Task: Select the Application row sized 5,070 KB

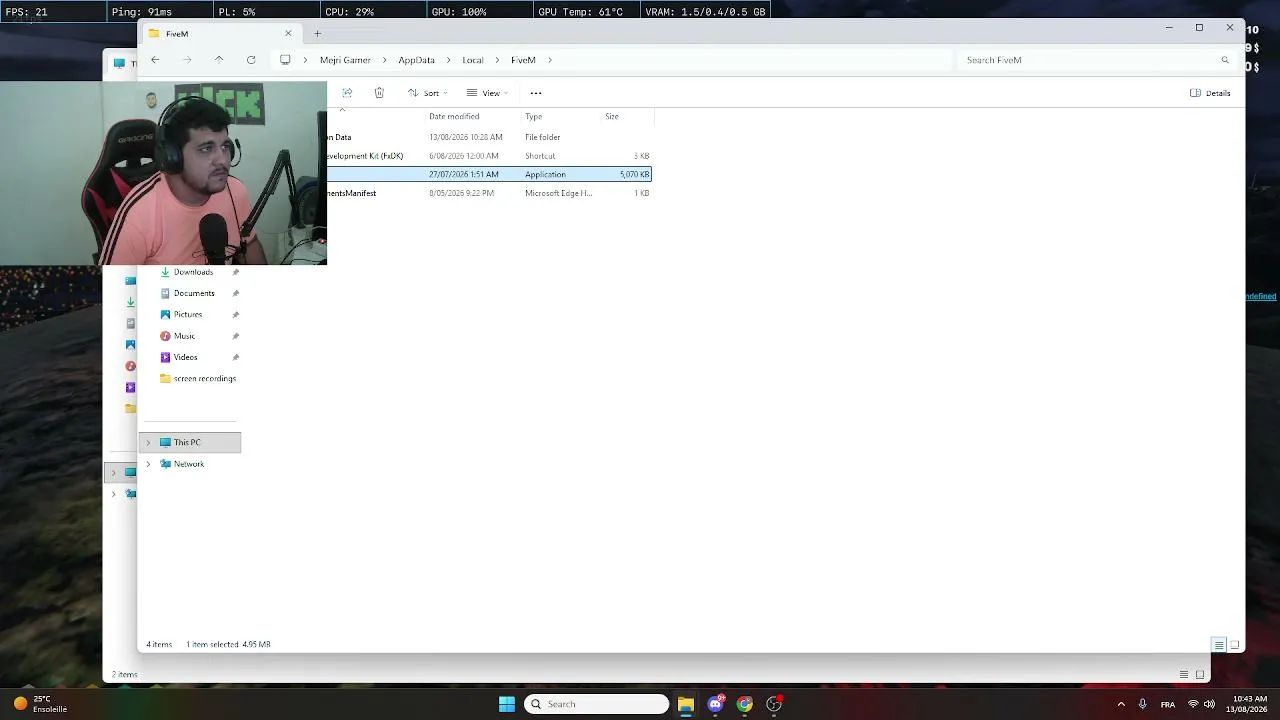Action: 489,175
